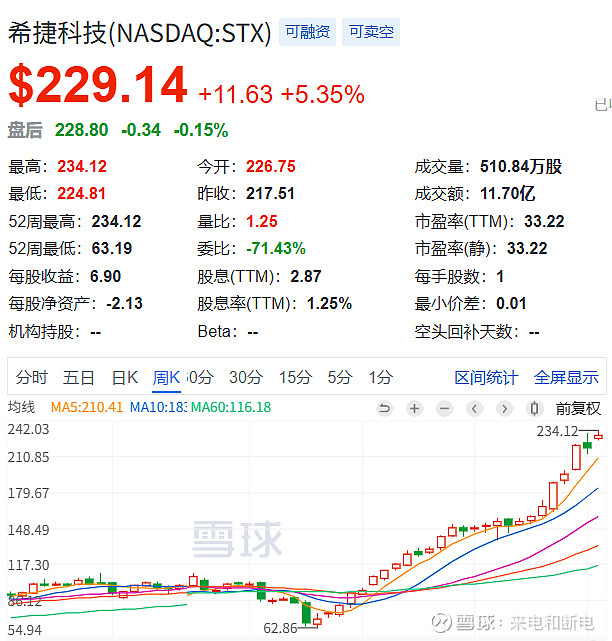Click the 每股收益 value 6.90

105,276
